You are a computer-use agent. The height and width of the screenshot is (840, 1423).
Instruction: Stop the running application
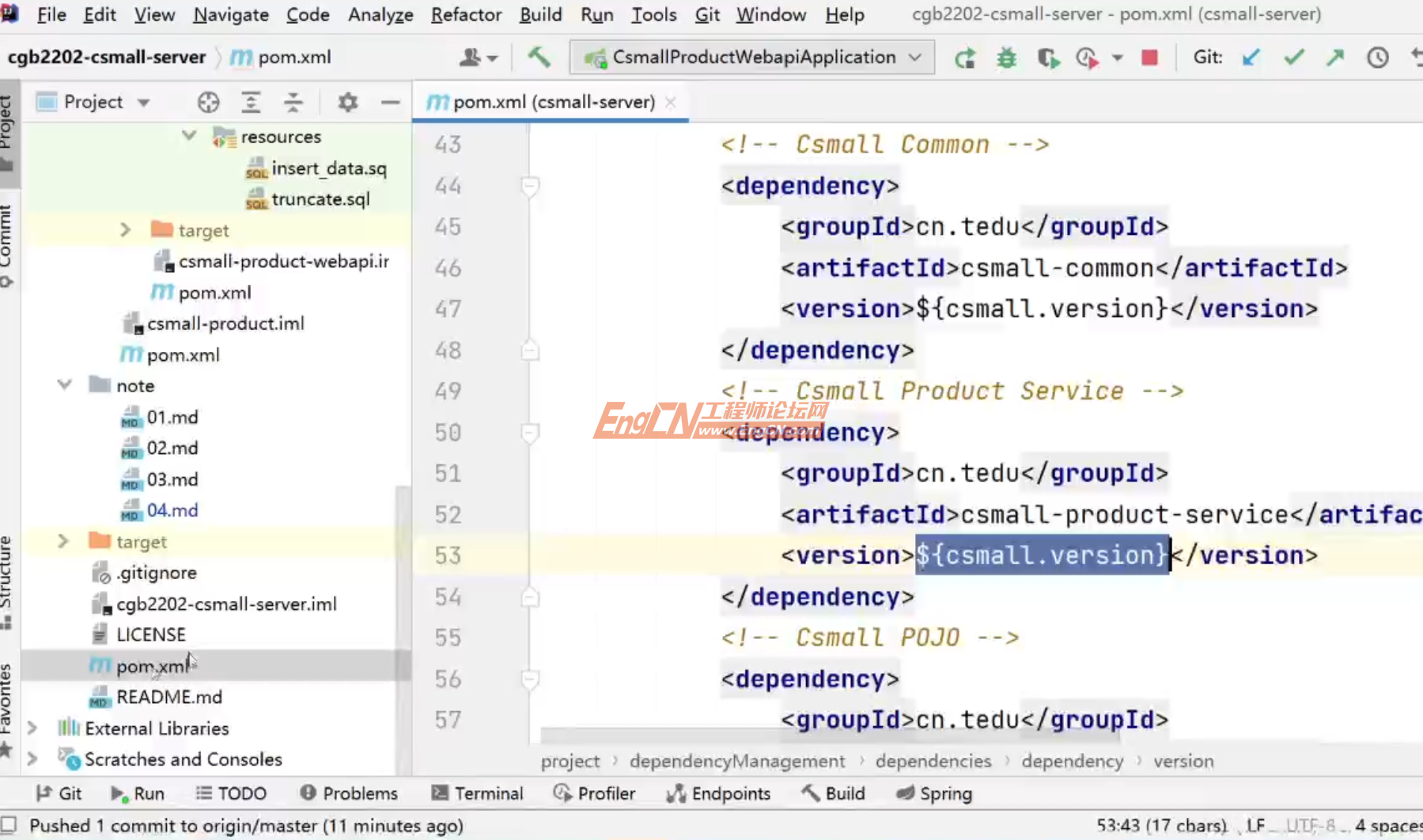click(x=1149, y=58)
